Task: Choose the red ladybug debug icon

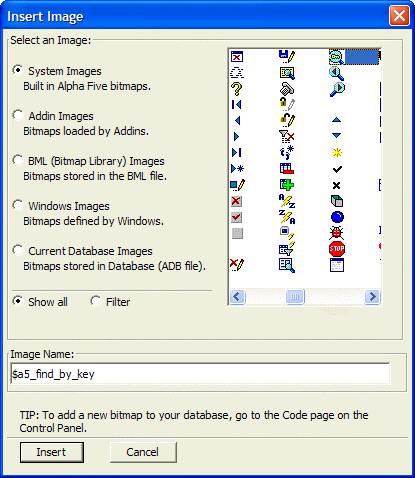Action: tap(336, 233)
